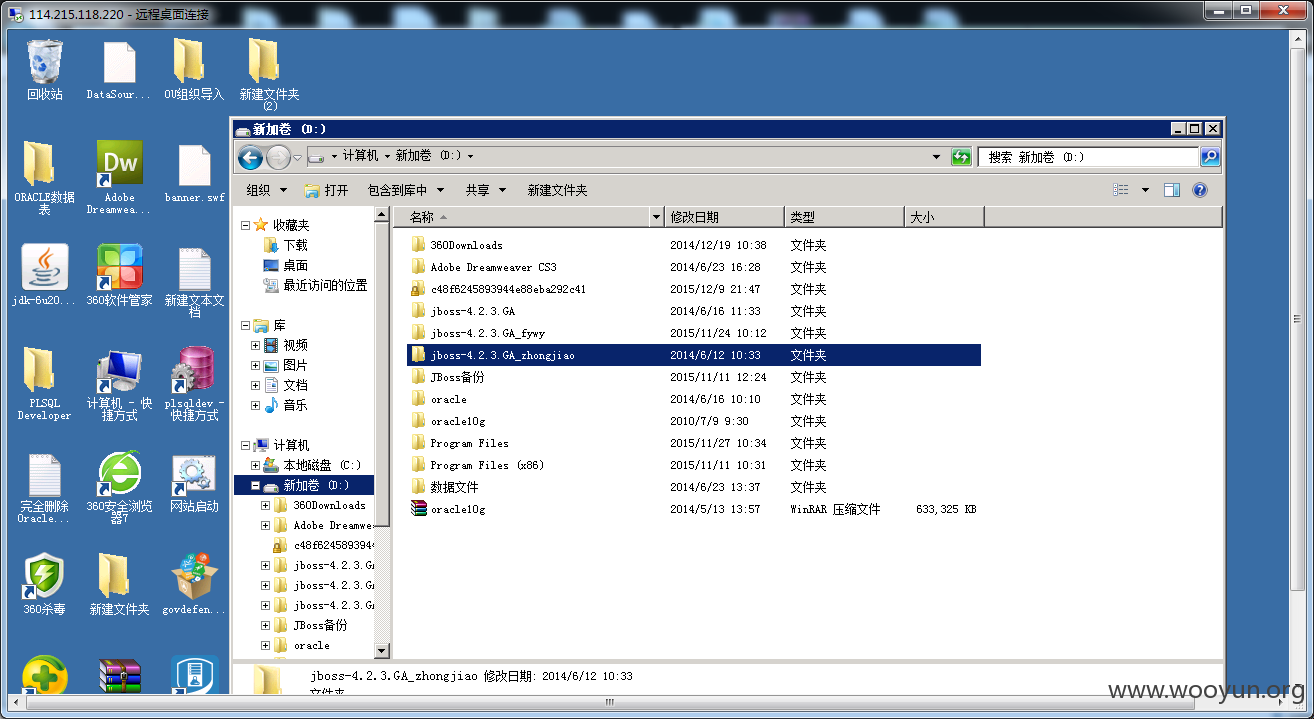The image size is (1314, 719).
Task: Open plsqldev shortcut icon on desktop
Action: tap(194, 383)
